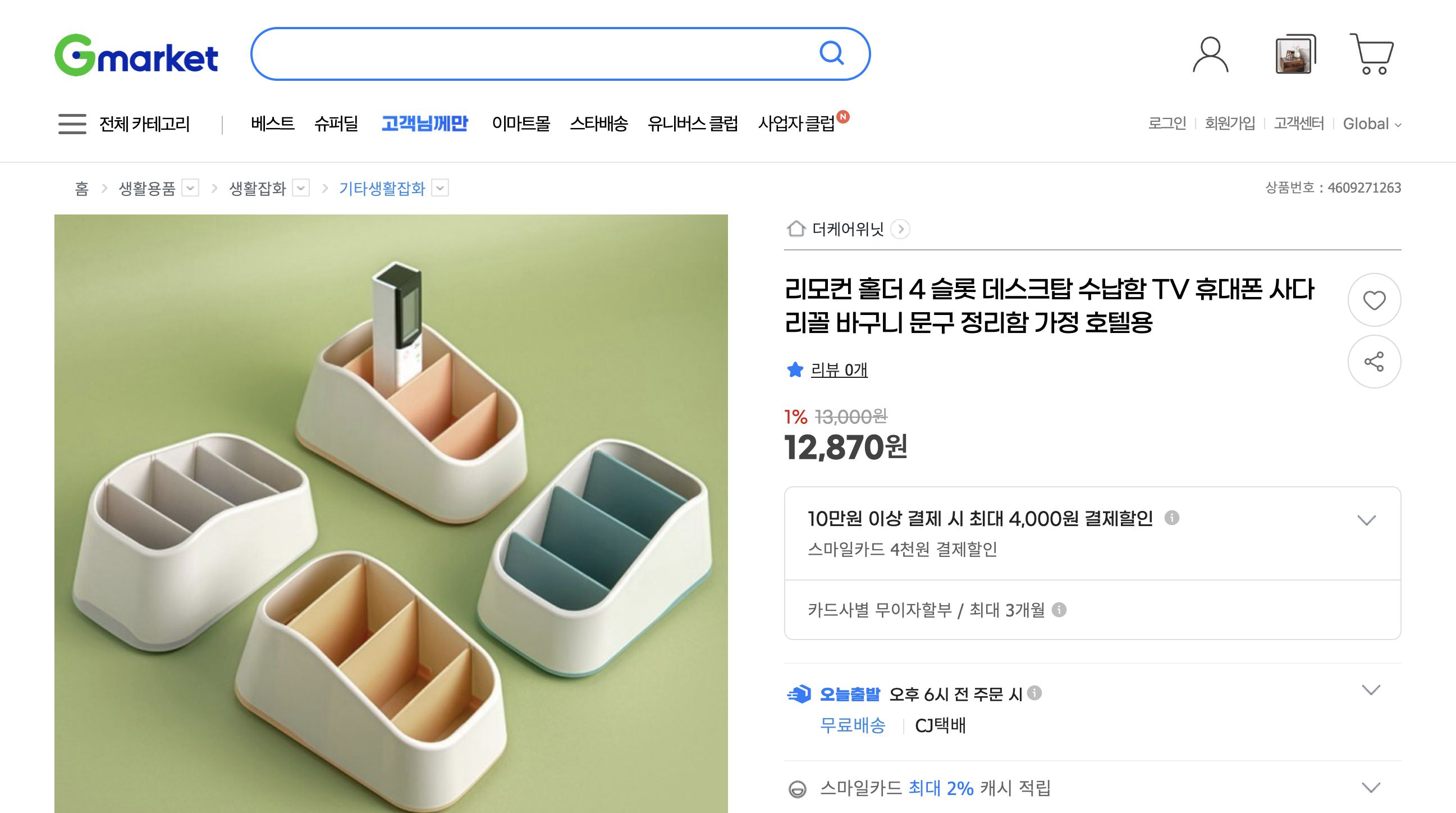Image resolution: width=1456 pixels, height=813 pixels.
Task: Switch to the 슈퍼딜 menu tab
Action: point(338,124)
